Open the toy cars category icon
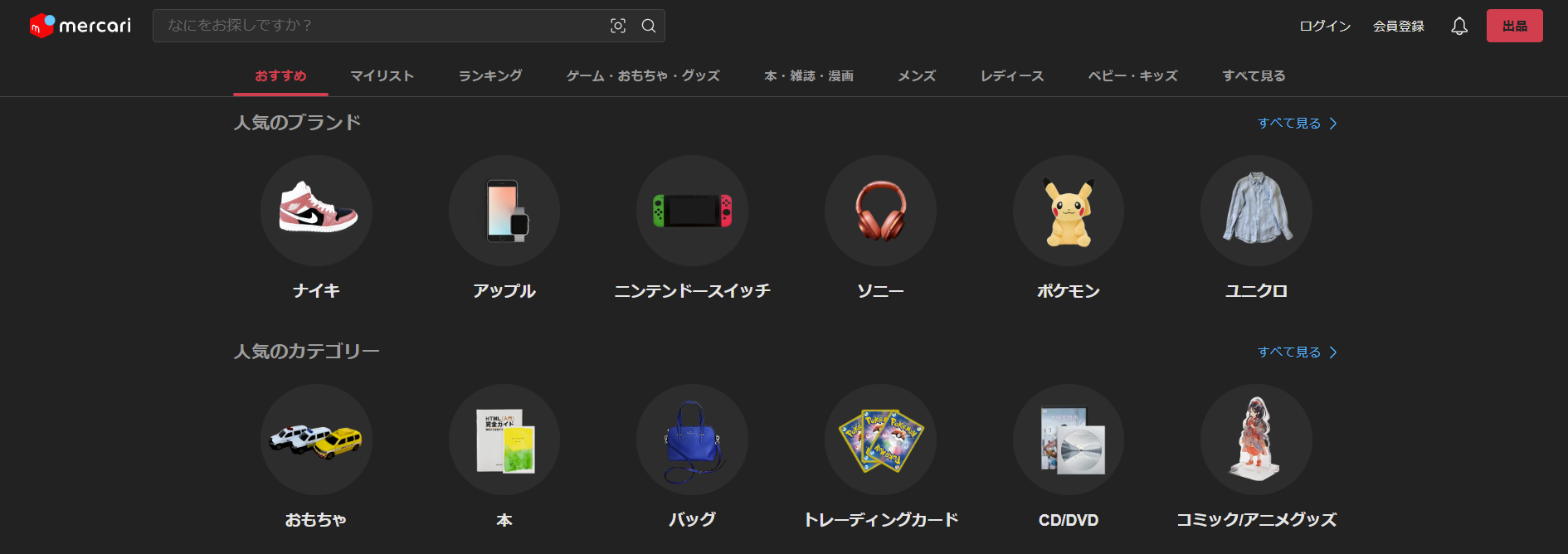 [316, 440]
